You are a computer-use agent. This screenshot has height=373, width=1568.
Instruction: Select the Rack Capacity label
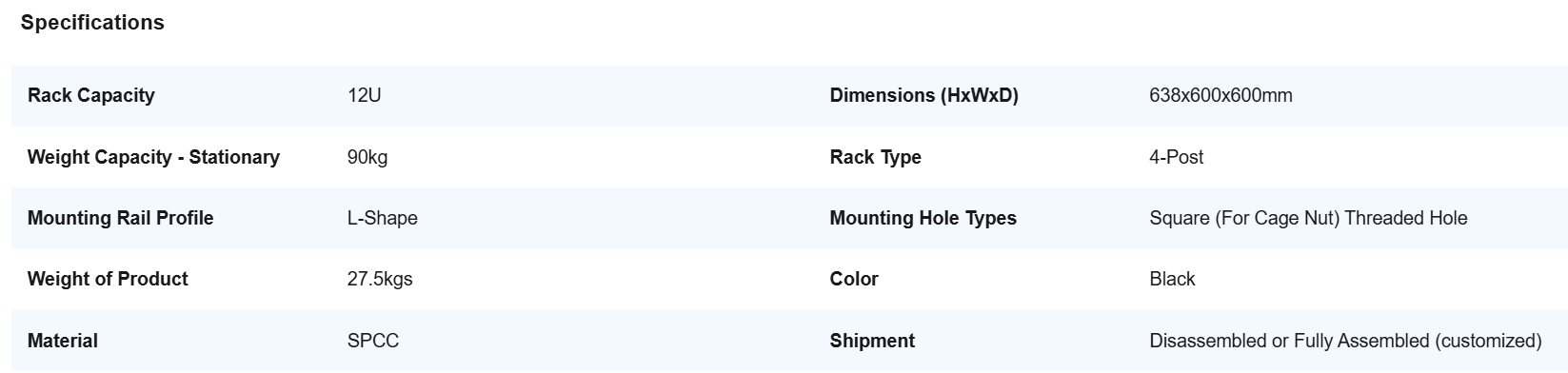(x=90, y=95)
